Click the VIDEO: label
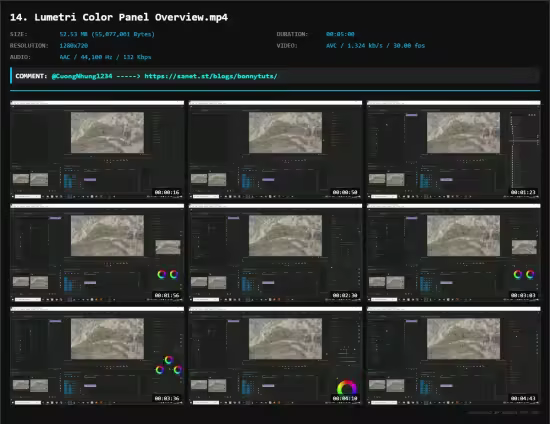The height and width of the screenshot is (424, 550). point(287,46)
